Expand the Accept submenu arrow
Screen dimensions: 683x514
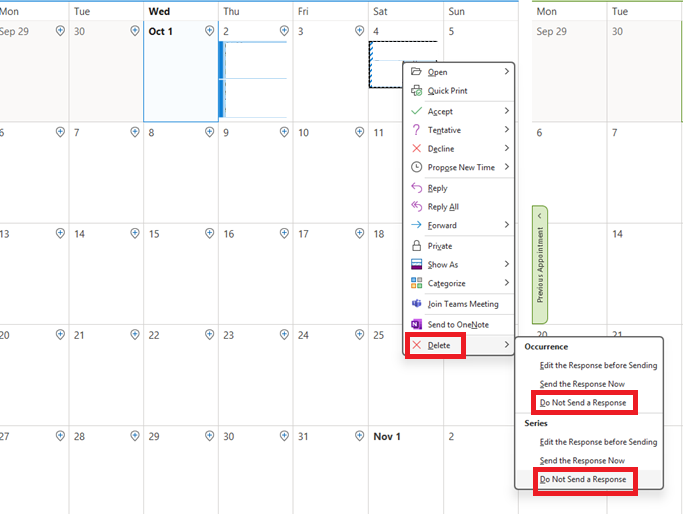(507, 111)
